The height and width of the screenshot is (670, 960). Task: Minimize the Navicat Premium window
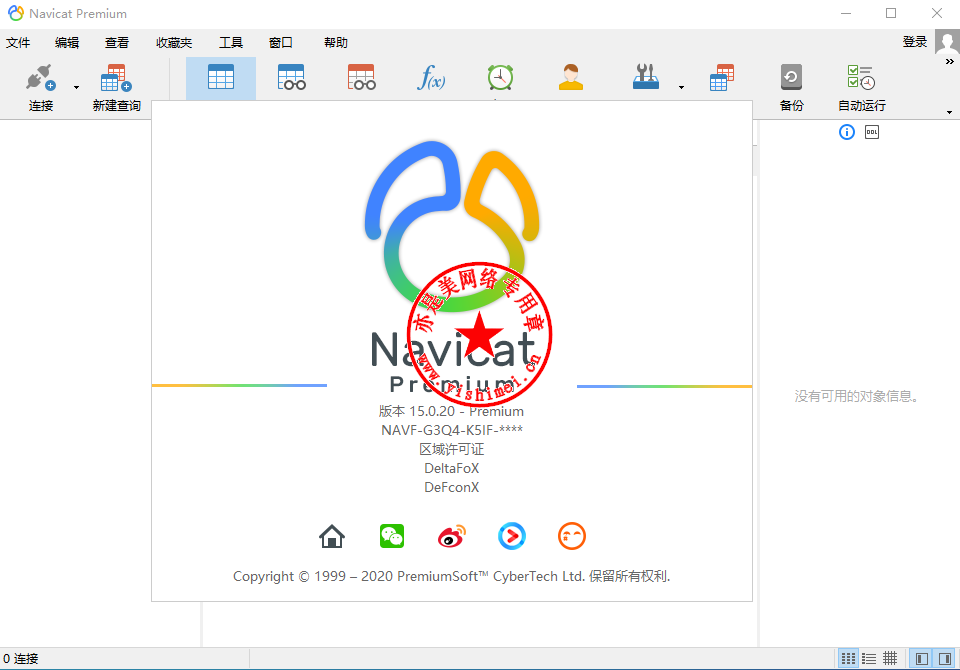[x=846, y=13]
